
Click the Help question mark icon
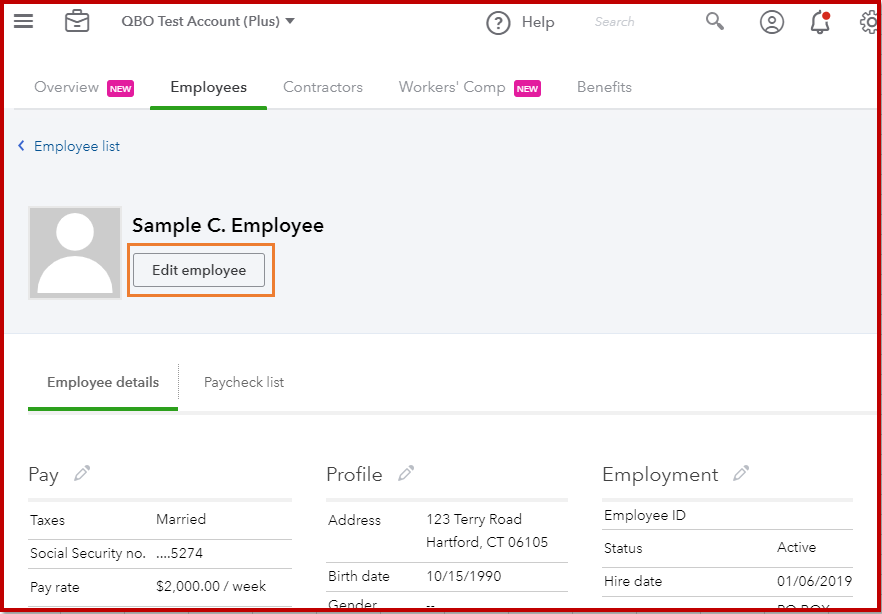[x=498, y=23]
